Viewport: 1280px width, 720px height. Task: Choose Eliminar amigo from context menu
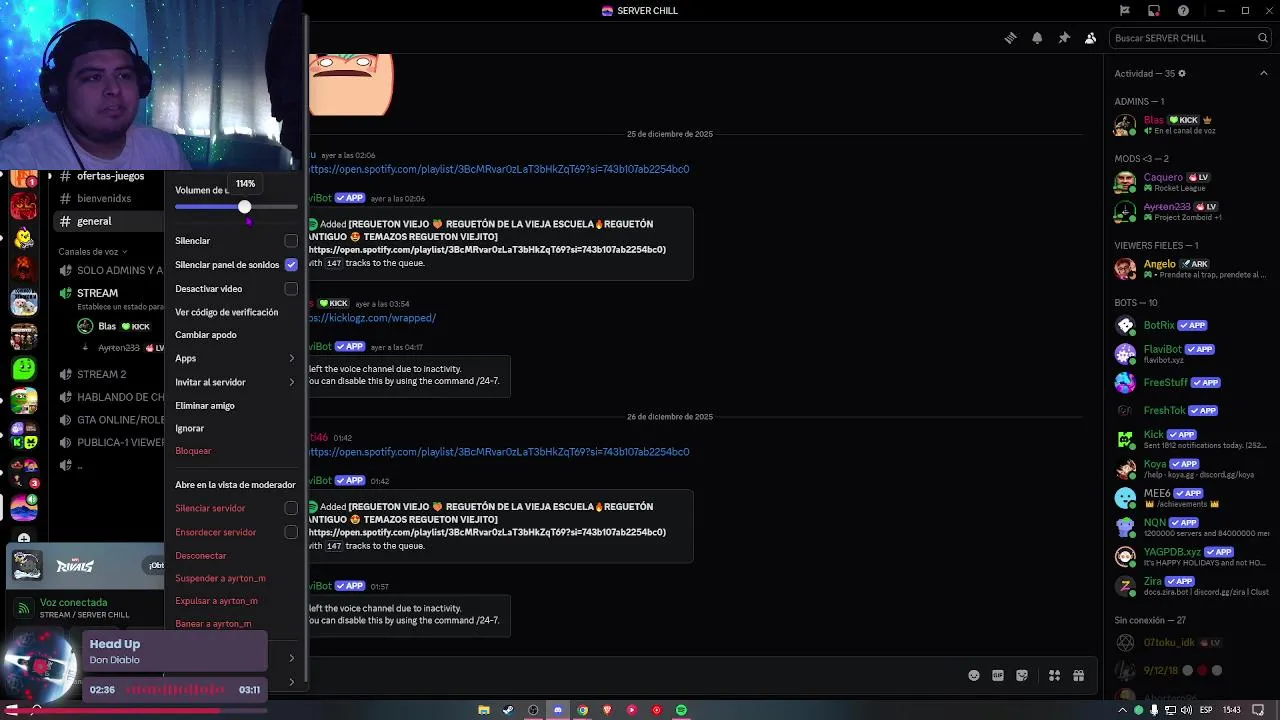(x=205, y=406)
